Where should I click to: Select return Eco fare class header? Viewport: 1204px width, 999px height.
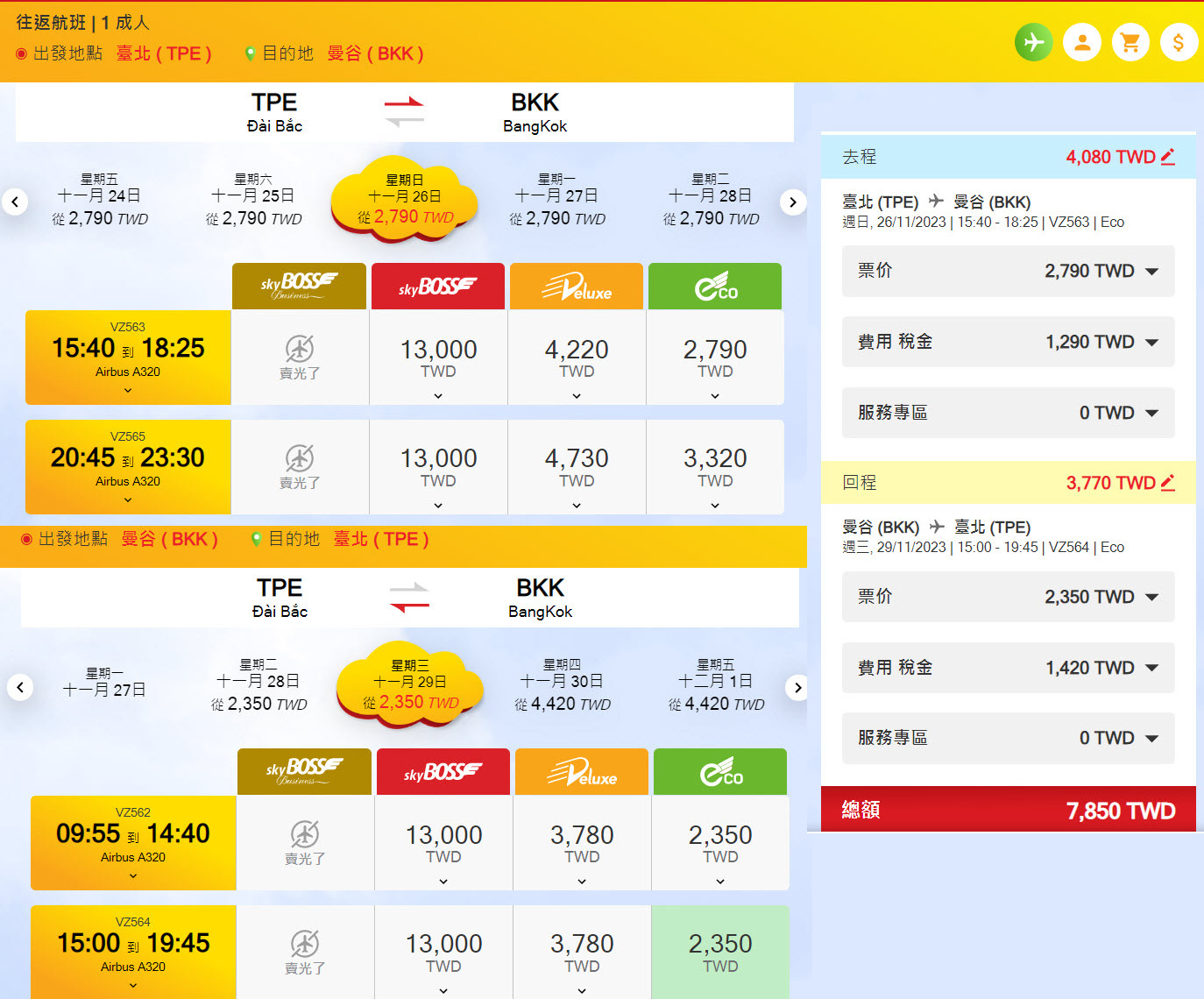pyautogui.click(x=720, y=771)
